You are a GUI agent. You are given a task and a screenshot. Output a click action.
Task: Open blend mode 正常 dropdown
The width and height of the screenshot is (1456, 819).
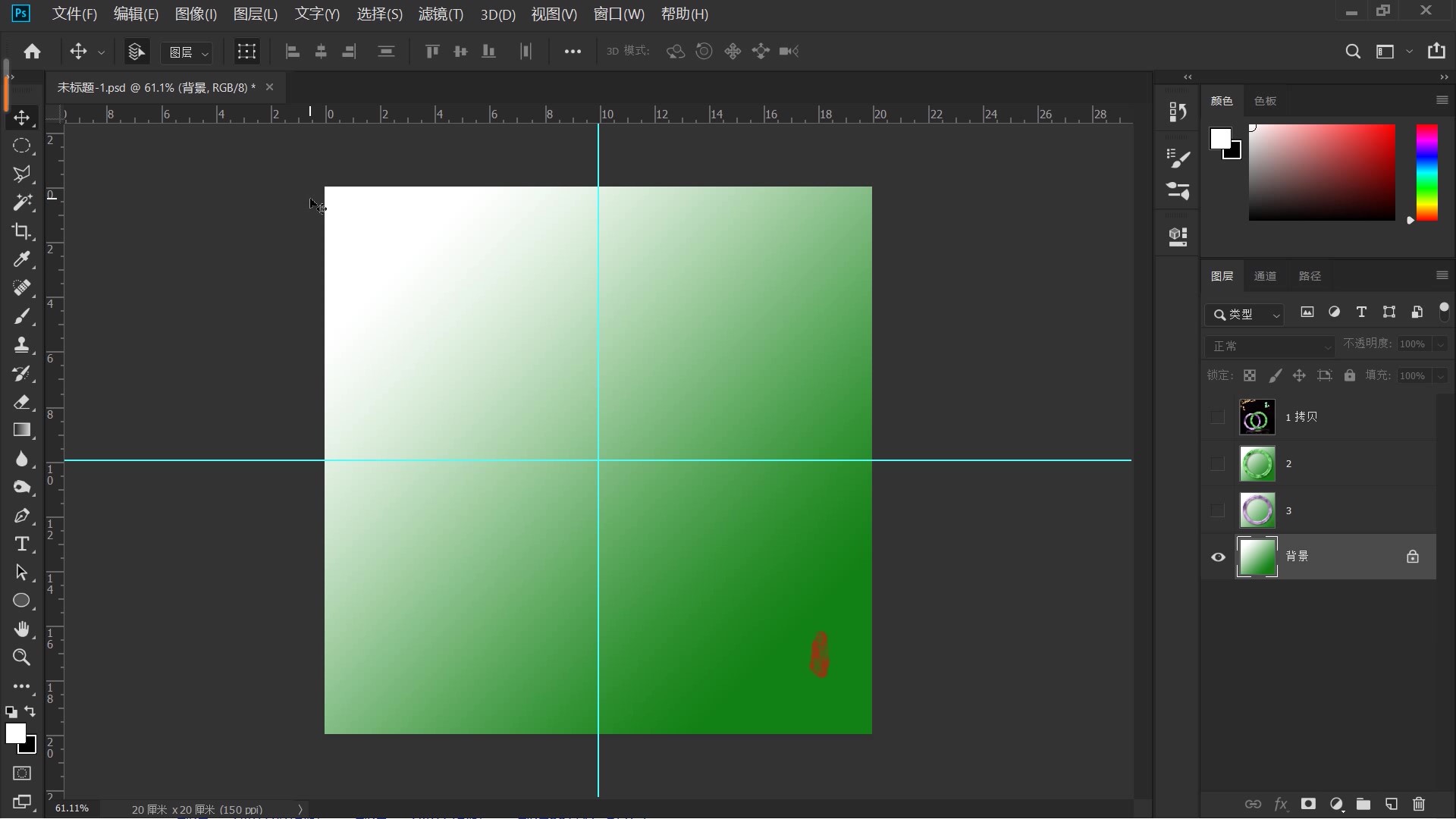[x=1269, y=346]
